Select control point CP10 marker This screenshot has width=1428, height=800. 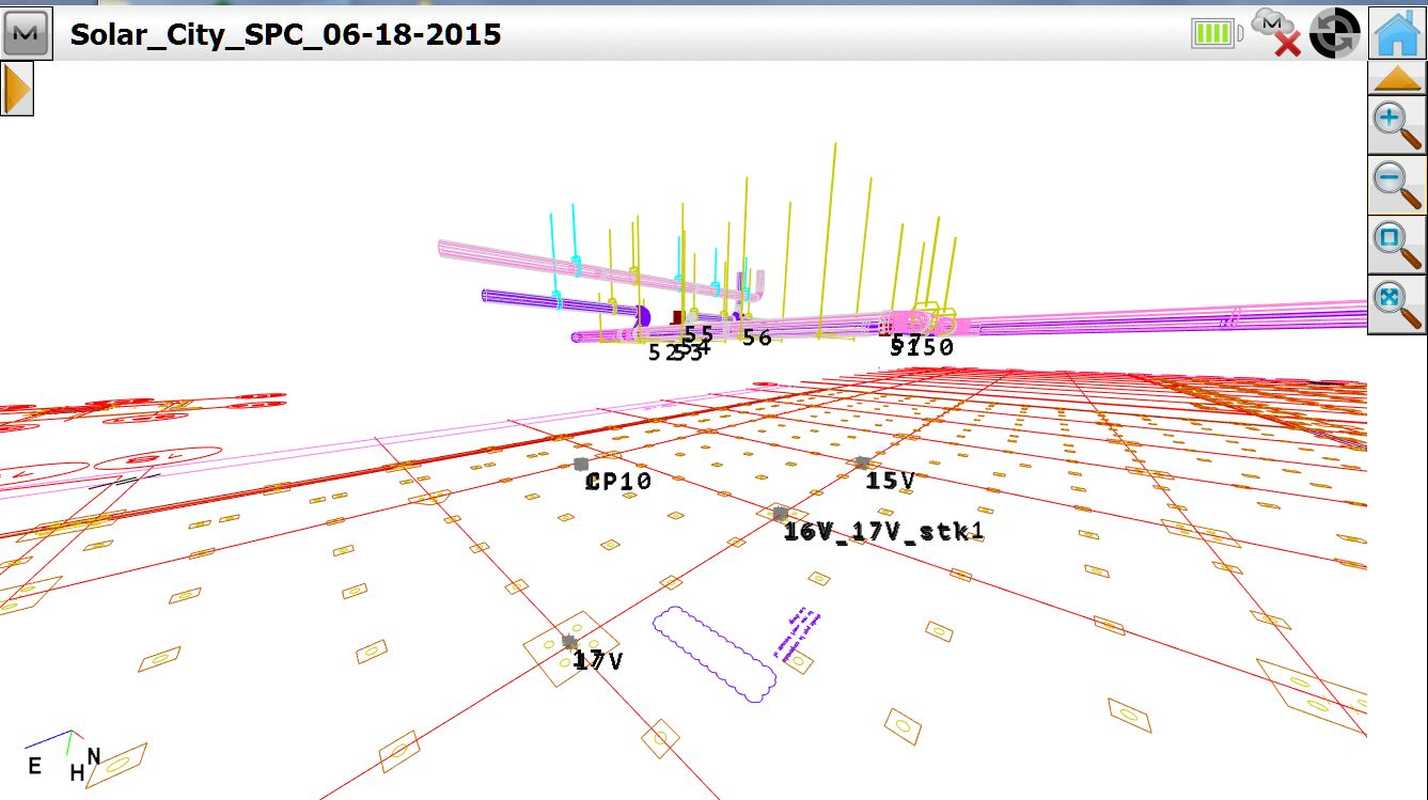tap(582, 465)
